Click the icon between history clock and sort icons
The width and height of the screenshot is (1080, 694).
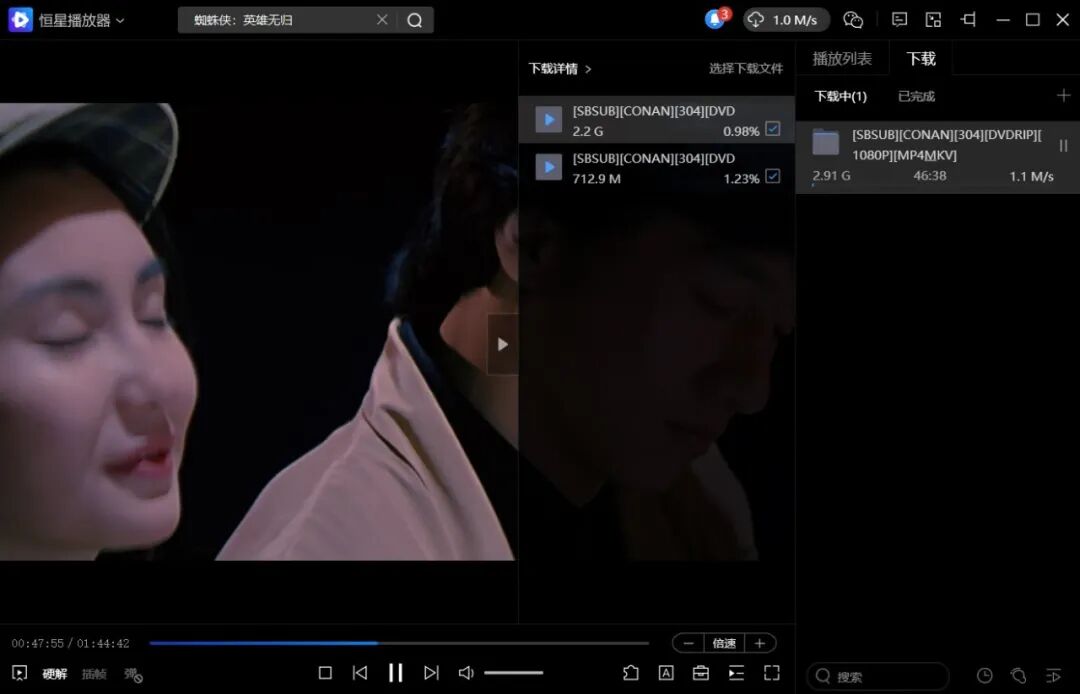[1019, 675]
